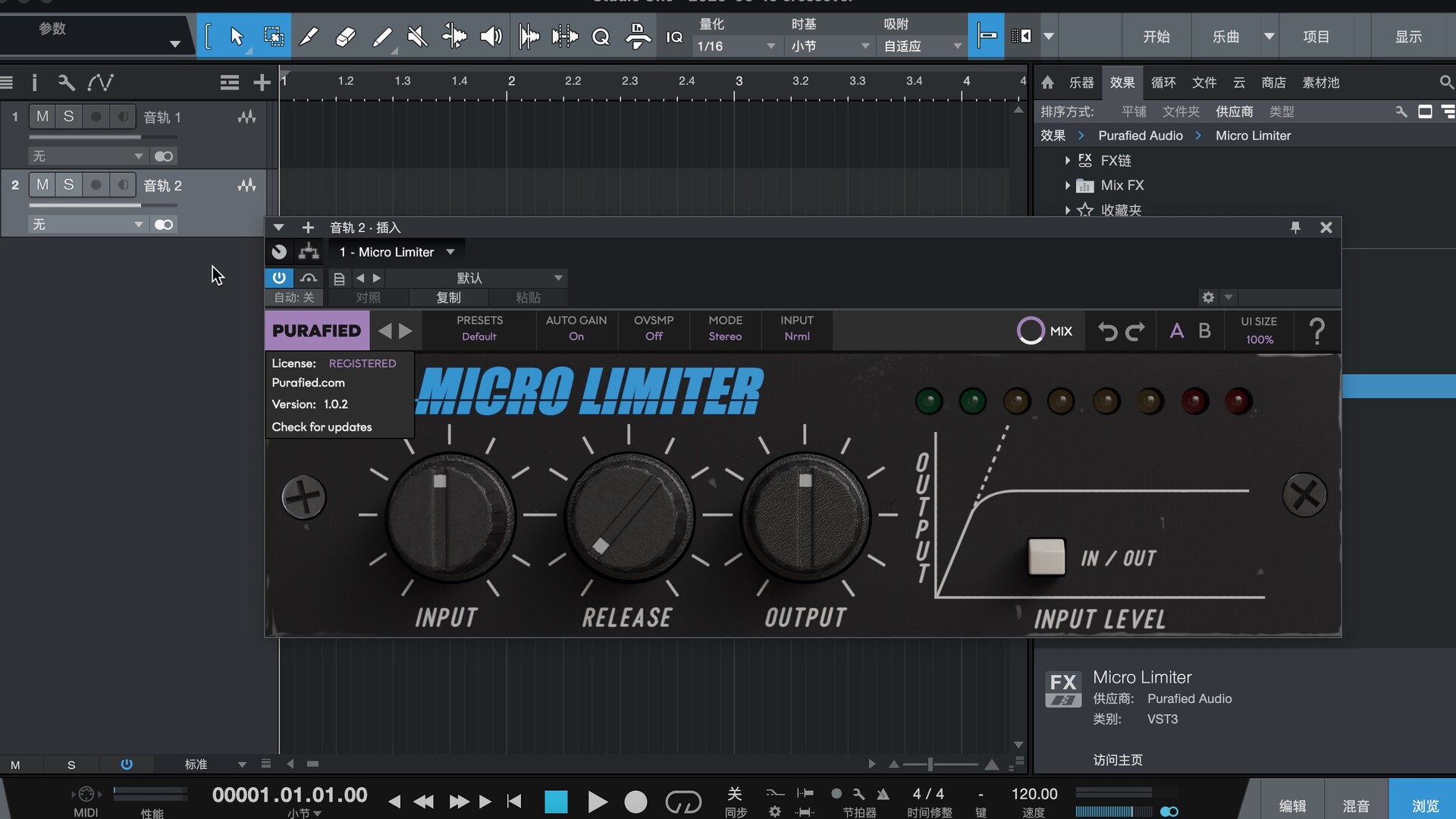Click the INPUT knob

point(450,516)
